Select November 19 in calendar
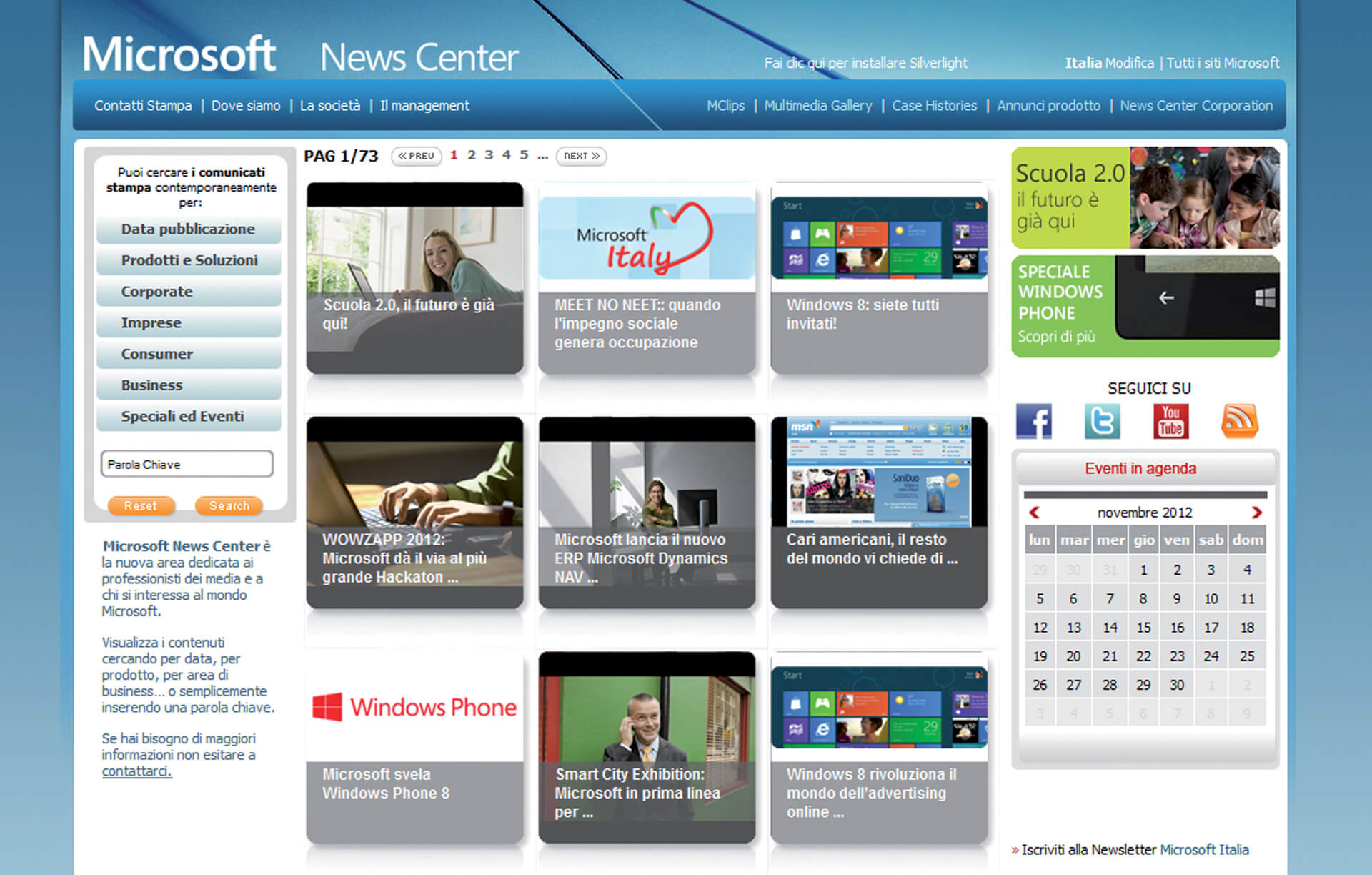Screen dimensions: 1372x875 tap(1040, 656)
